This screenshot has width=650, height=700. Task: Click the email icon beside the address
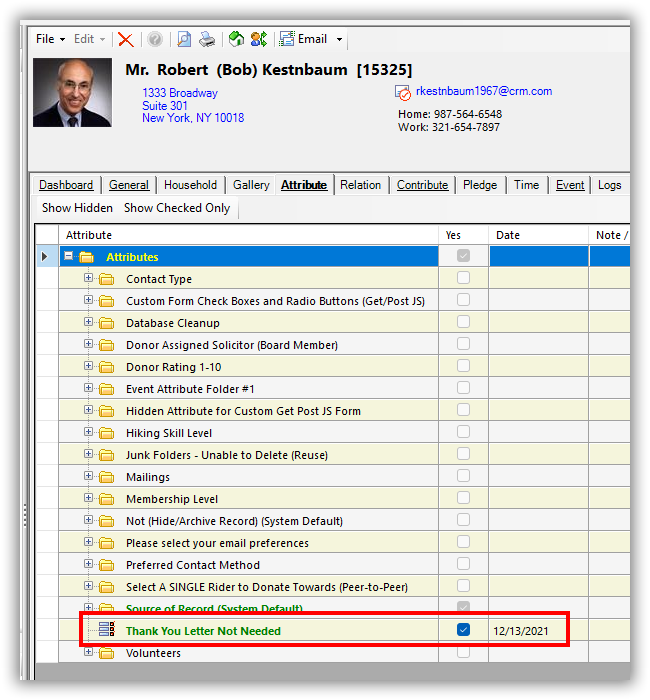click(x=403, y=93)
